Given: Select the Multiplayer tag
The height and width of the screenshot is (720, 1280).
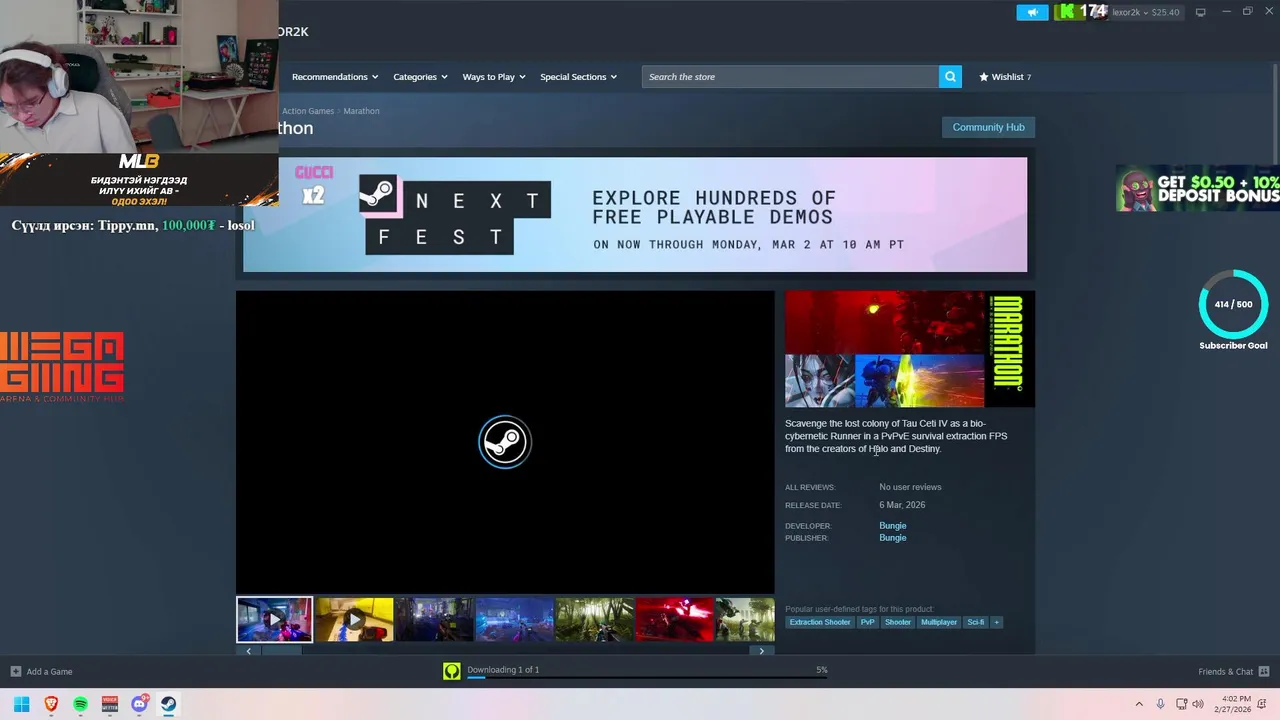Looking at the screenshot, I should [x=939, y=622].
